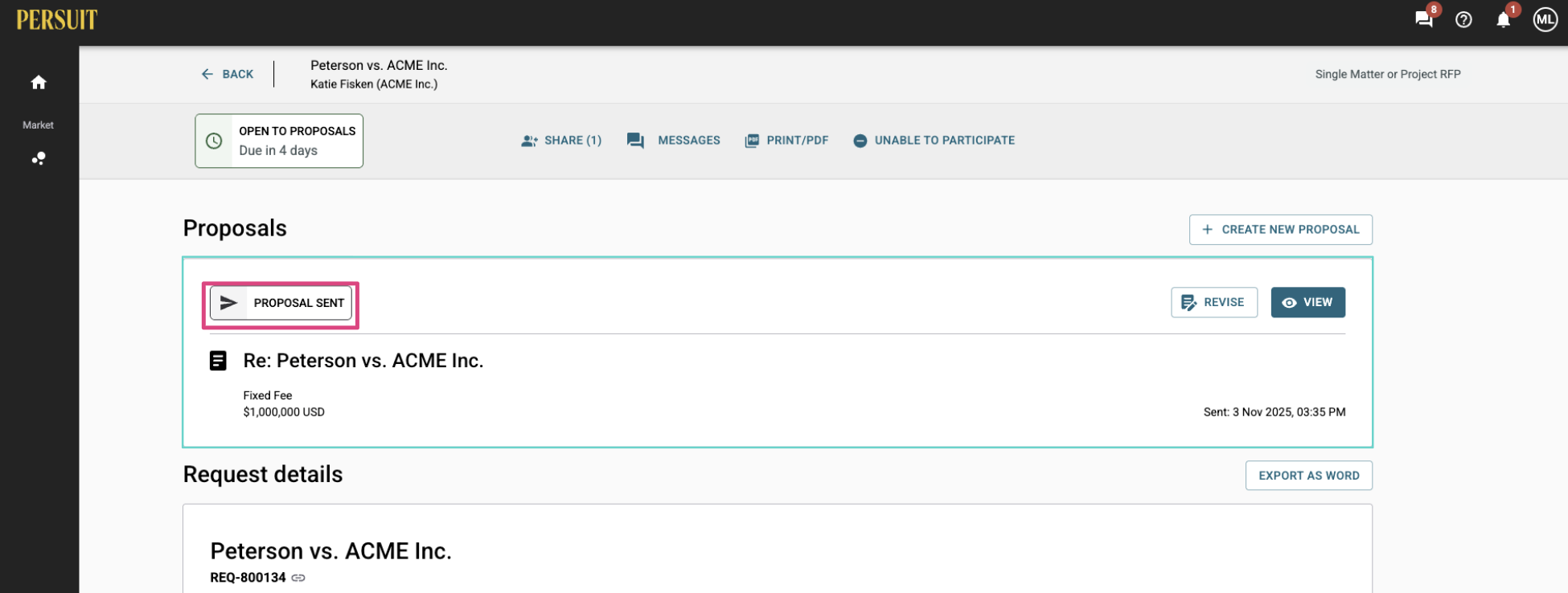This screenshot has height=593, width=1568.
Task: Open the Market icon in sidebar
Action: pos(39,158)
